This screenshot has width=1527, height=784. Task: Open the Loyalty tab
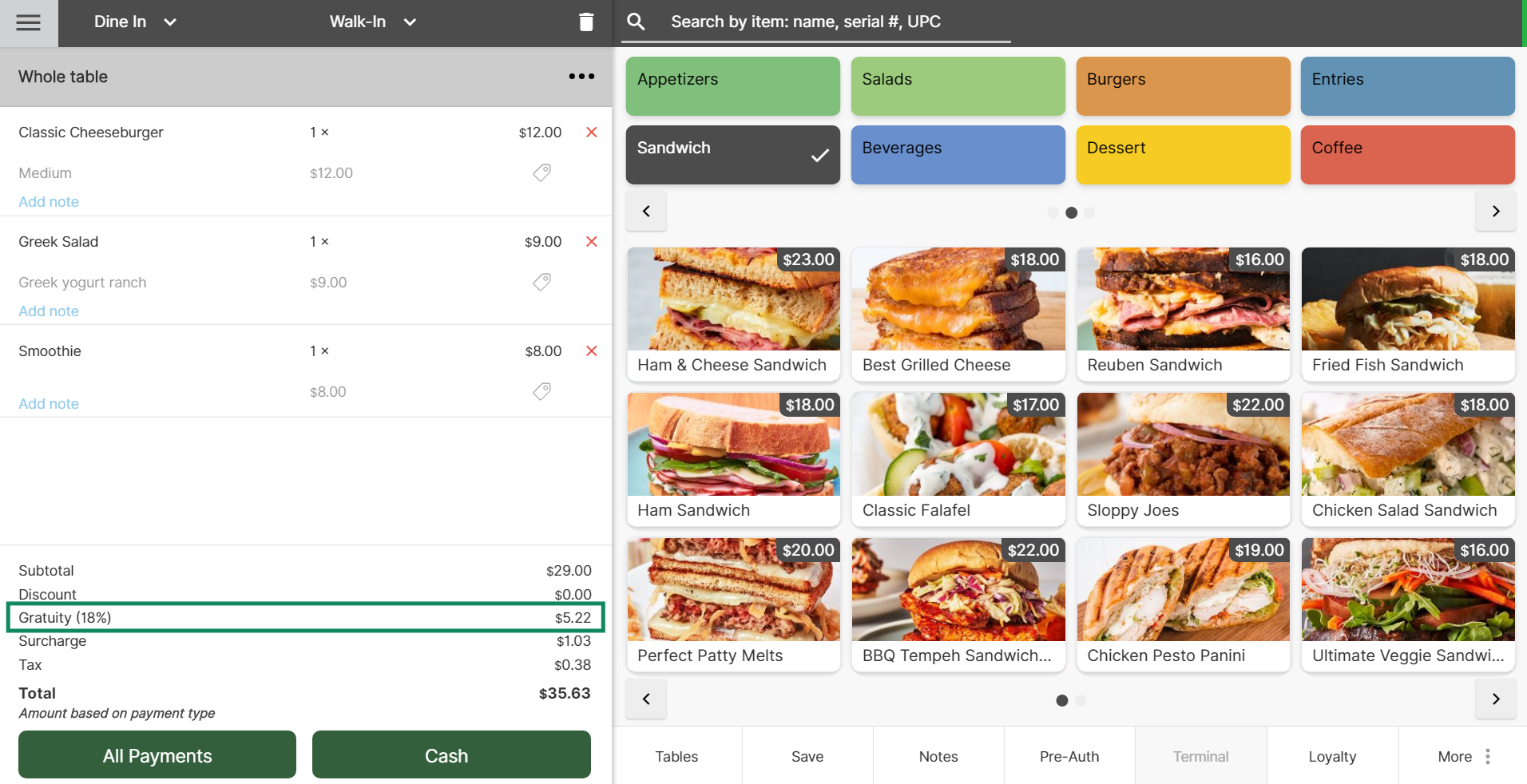1331,756
